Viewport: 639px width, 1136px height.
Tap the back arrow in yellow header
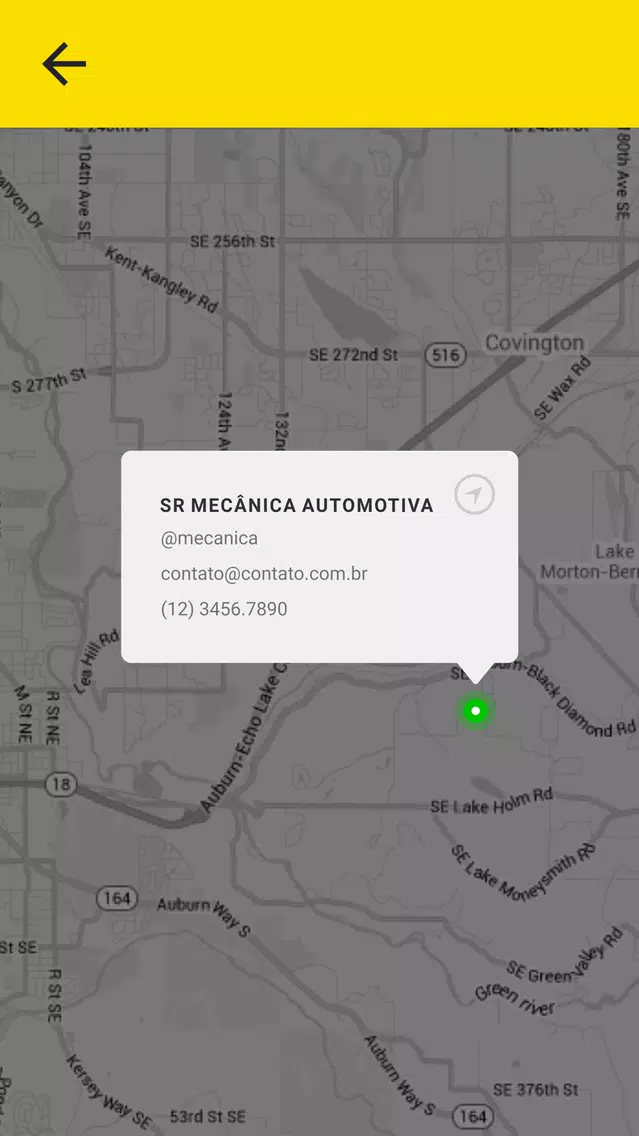[x=64, y=64]
